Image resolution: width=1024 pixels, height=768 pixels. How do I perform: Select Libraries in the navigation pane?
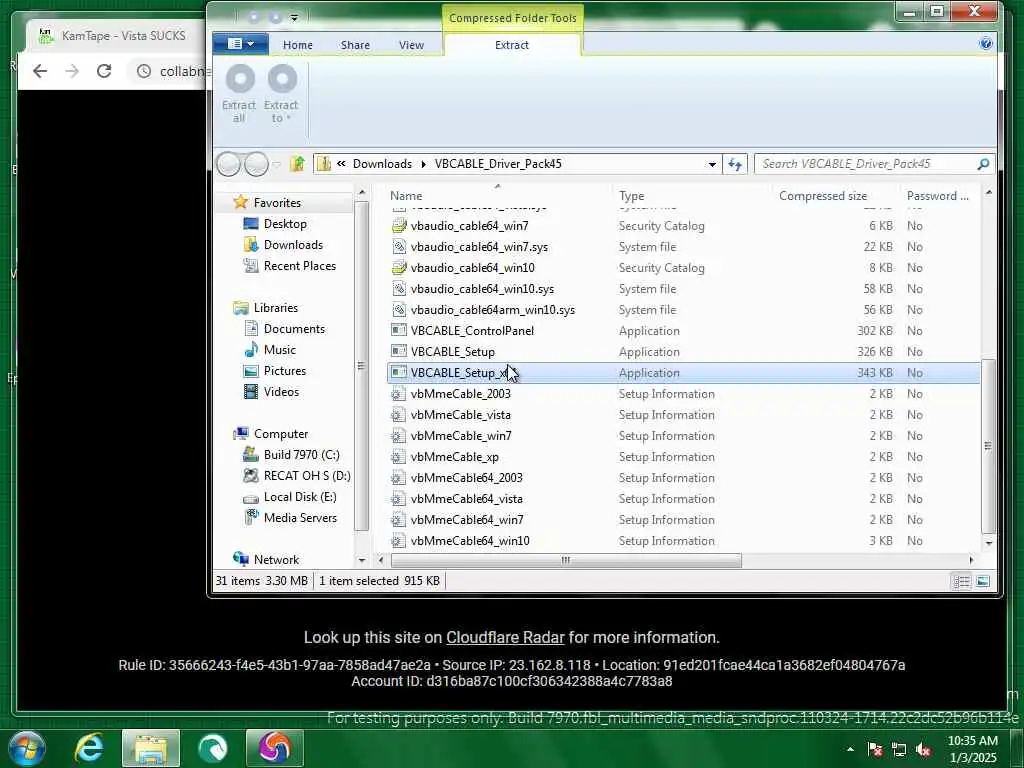point(276,308)
